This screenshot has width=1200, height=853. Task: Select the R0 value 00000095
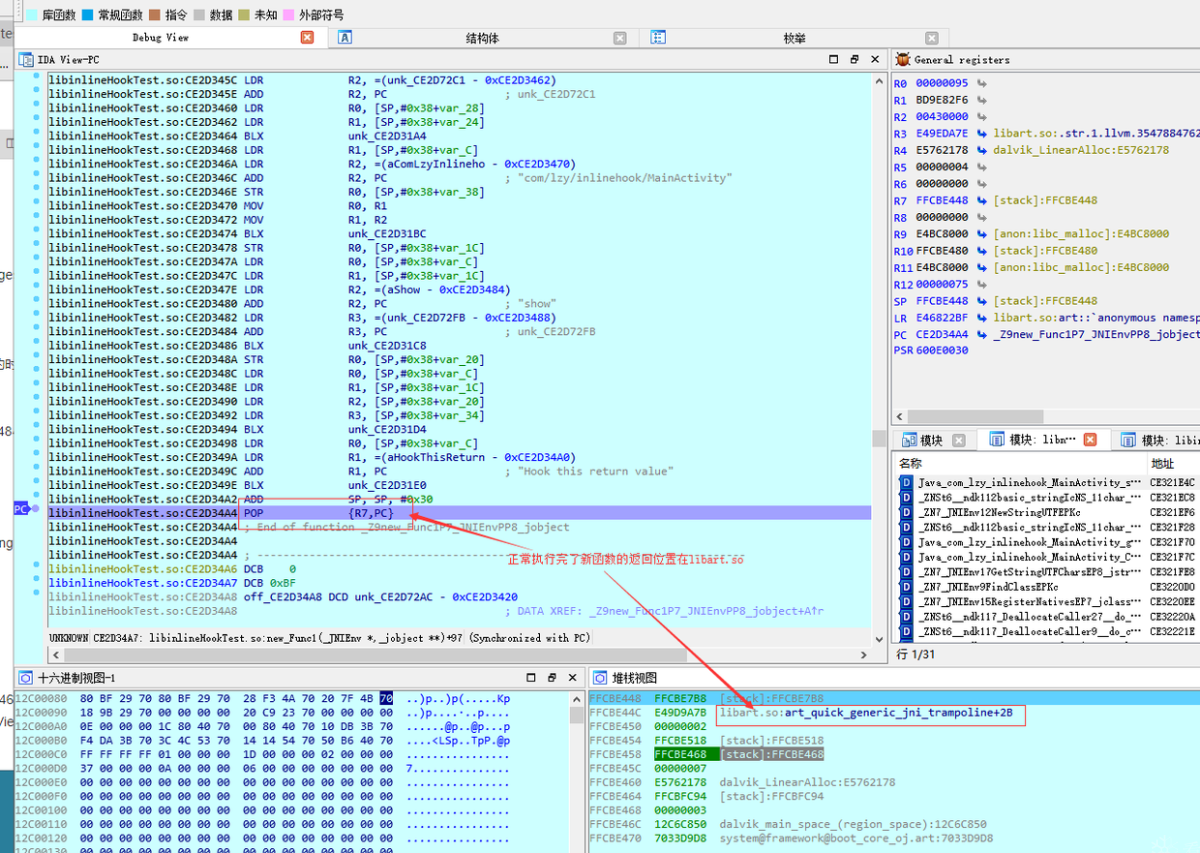tap(943, 83)
